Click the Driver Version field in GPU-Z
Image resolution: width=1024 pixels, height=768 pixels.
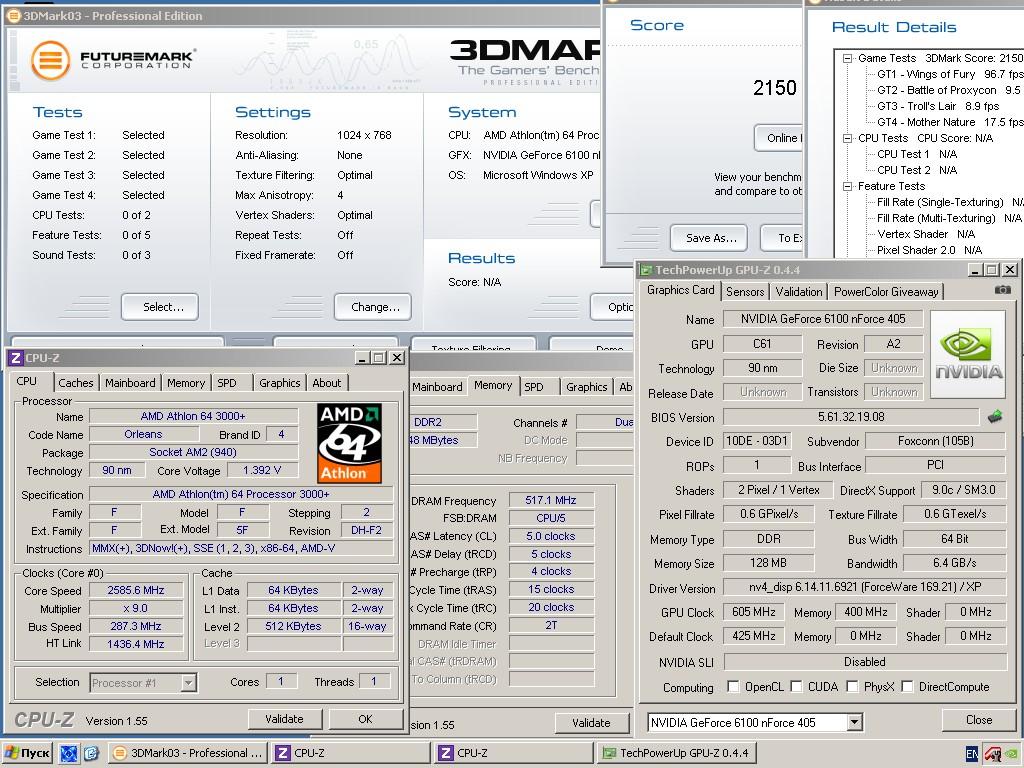tap(865, 587)
